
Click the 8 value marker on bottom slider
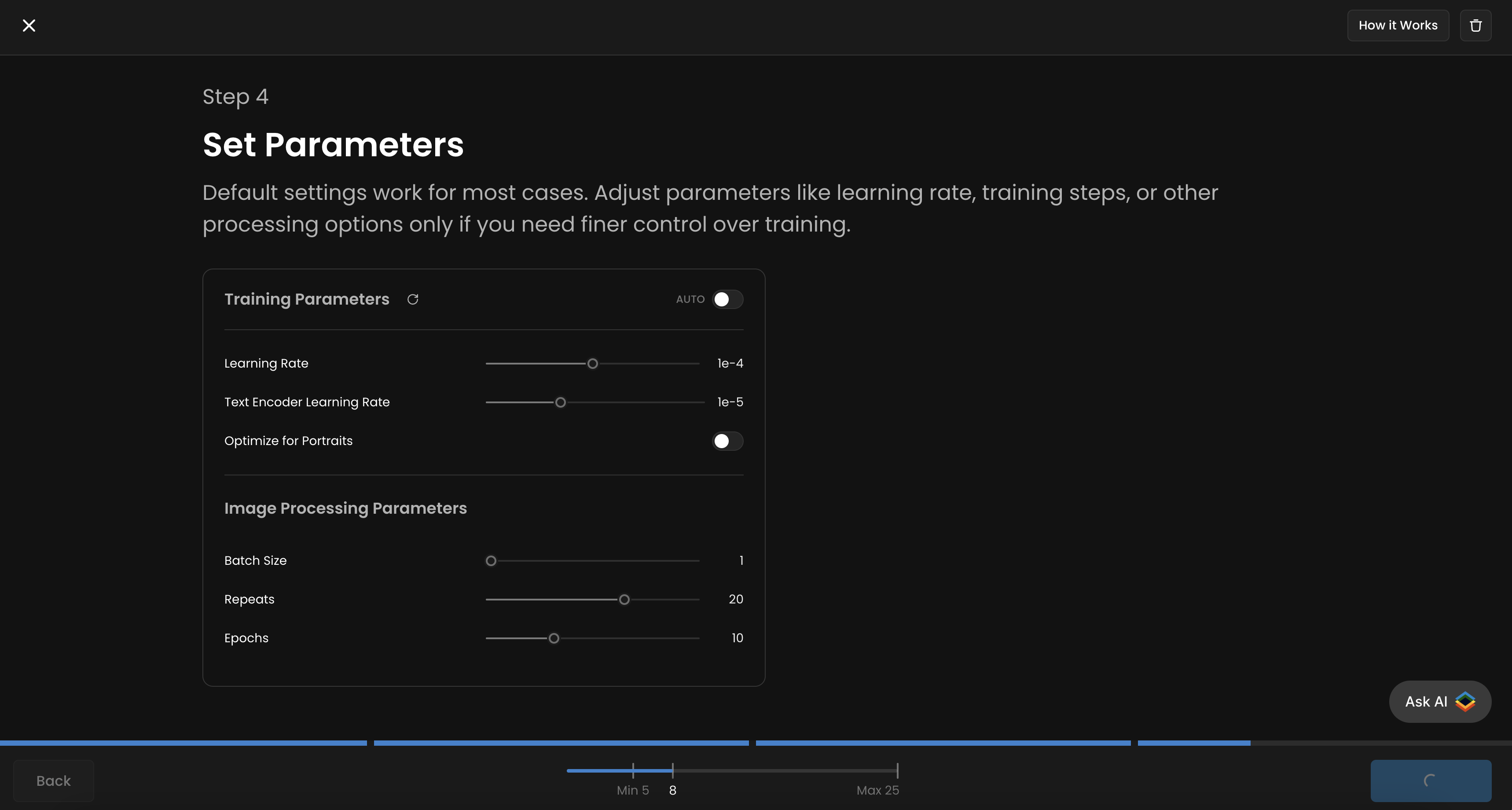pyautogui.click(x=673, y=771)
